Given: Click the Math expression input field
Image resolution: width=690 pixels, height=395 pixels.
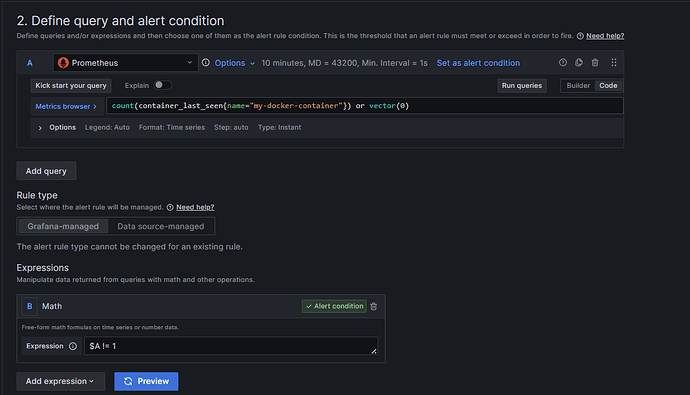Looking at the screenshot, I should tap(231, 346).
